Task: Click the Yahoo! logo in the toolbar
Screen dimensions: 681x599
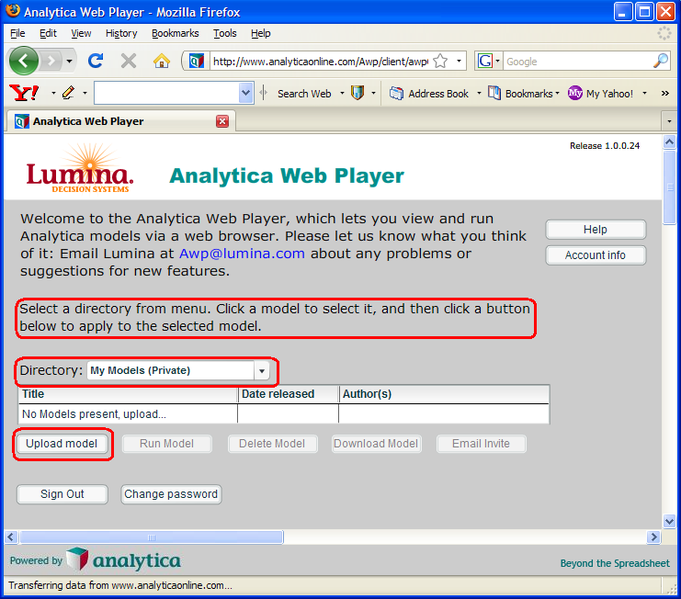Action: 24,93
